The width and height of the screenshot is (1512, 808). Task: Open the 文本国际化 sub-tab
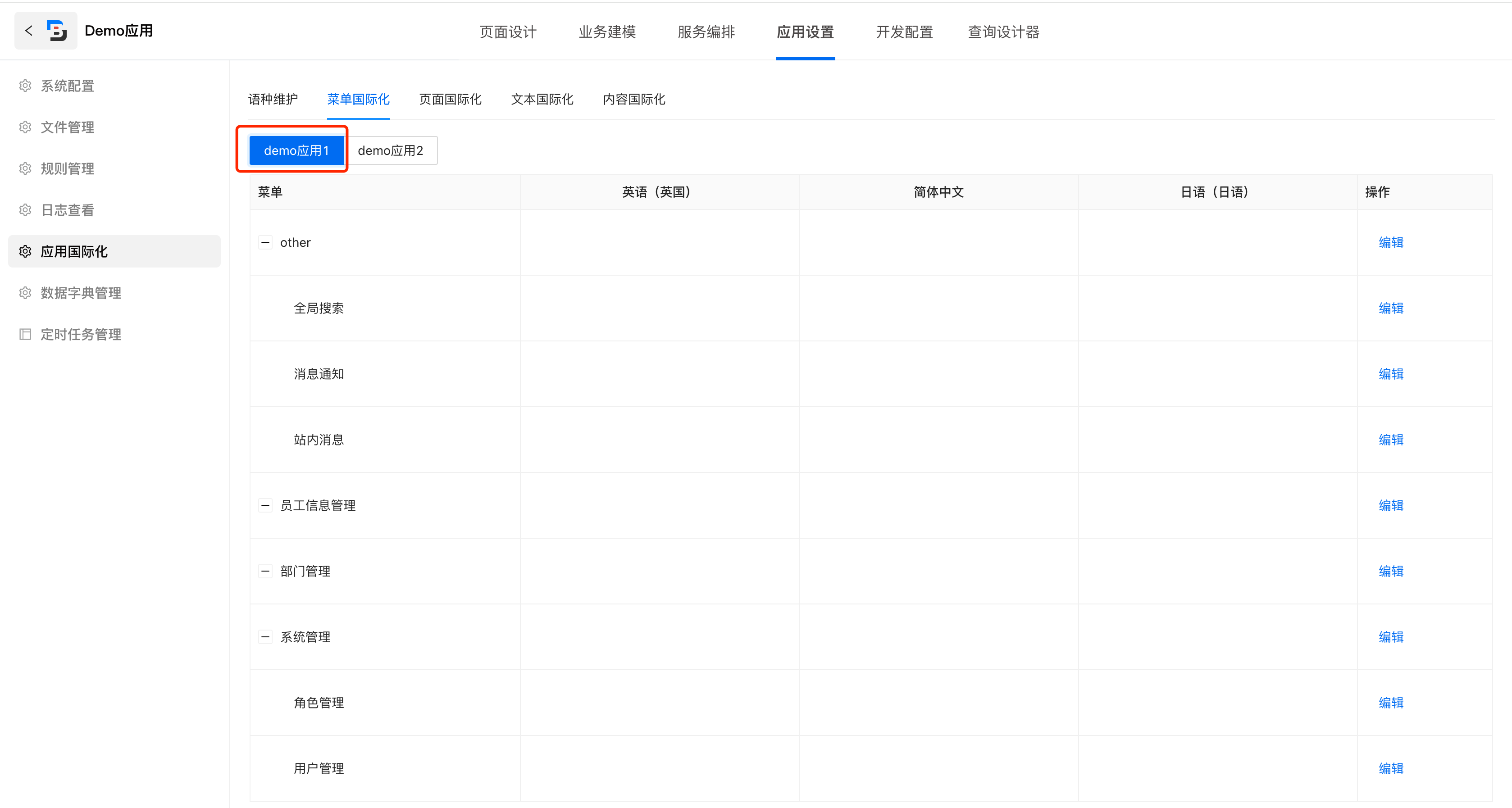[542, 99]
